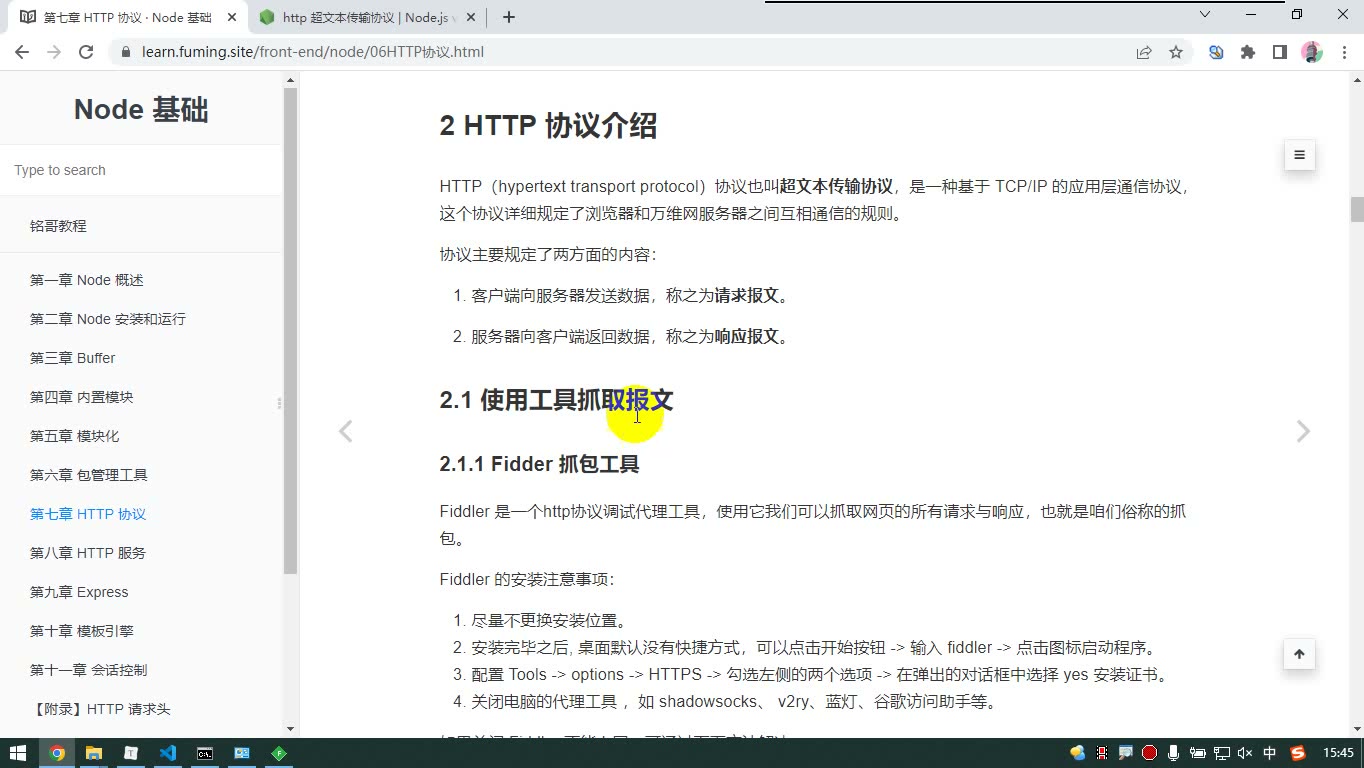Click the main page scrollbar thumb
The image size is (1364, 768).
tap(1357, 210)
